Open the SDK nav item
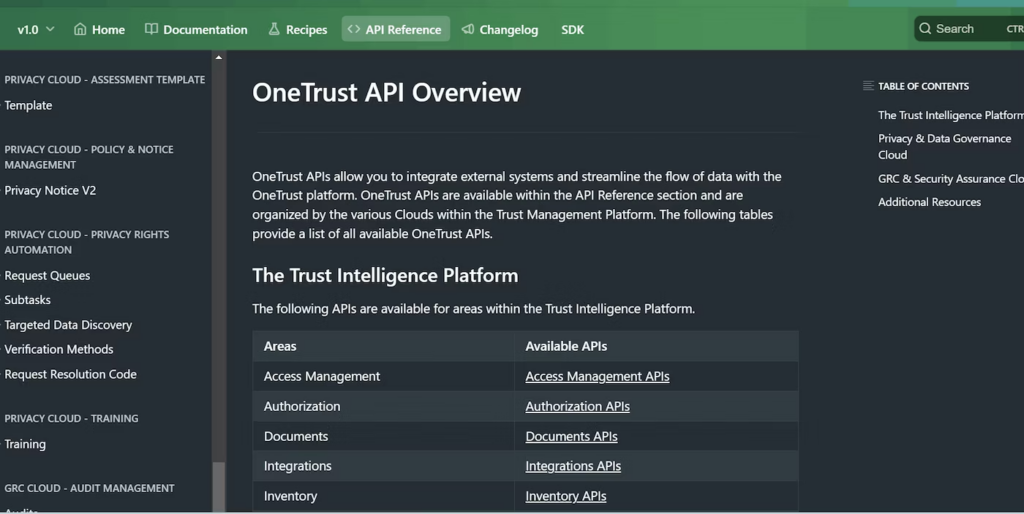The image size is (1024, 514). 572,29
